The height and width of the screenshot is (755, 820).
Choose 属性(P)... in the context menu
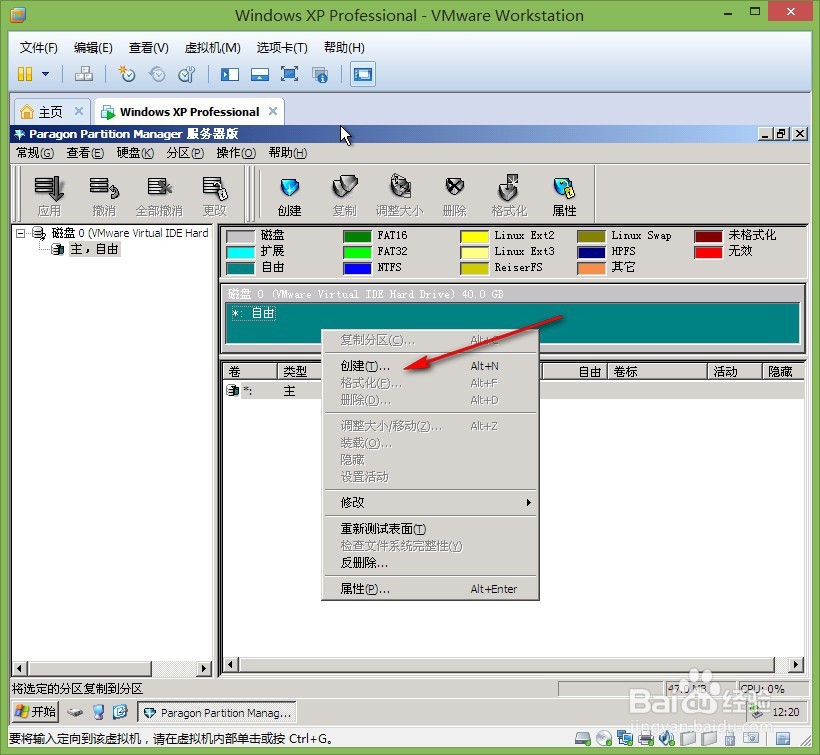coord(431,589)
